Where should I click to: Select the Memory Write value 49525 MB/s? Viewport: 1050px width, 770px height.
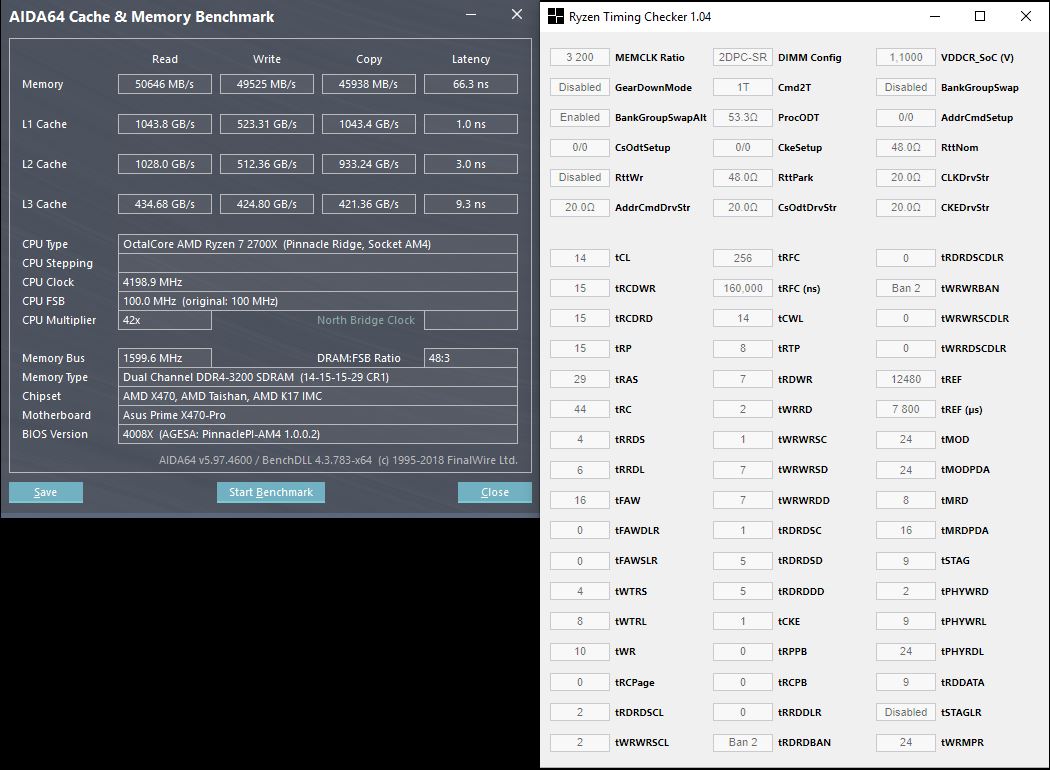coord(267,84)
